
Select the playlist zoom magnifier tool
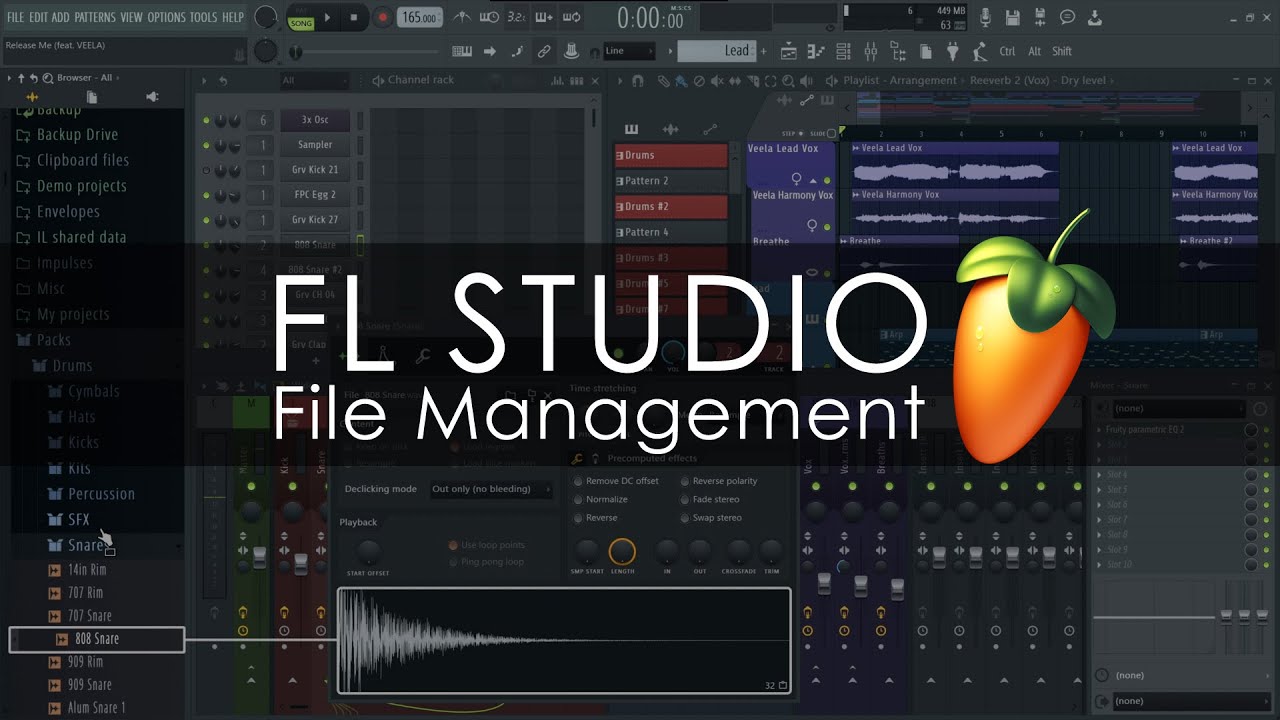[x=790, y=81]
